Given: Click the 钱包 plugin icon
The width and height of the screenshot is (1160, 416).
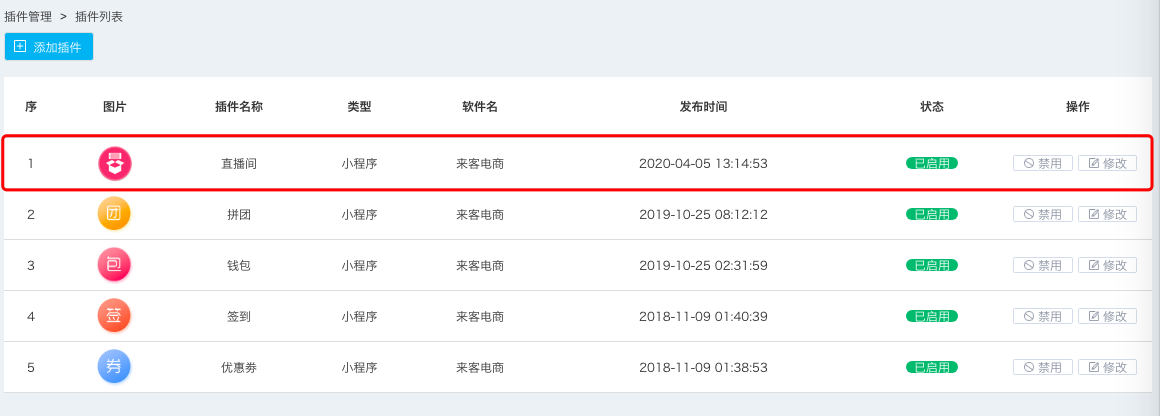Looking at the screenshot, I should pyautogui.click(x=115, y=265).
